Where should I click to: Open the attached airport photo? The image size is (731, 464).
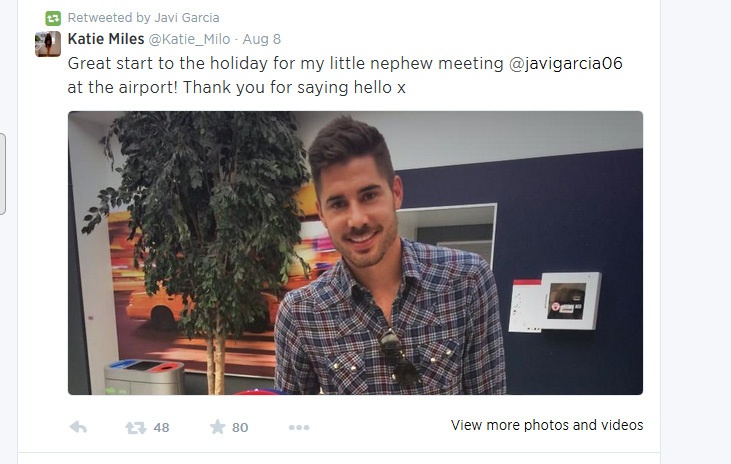[355, 253]
